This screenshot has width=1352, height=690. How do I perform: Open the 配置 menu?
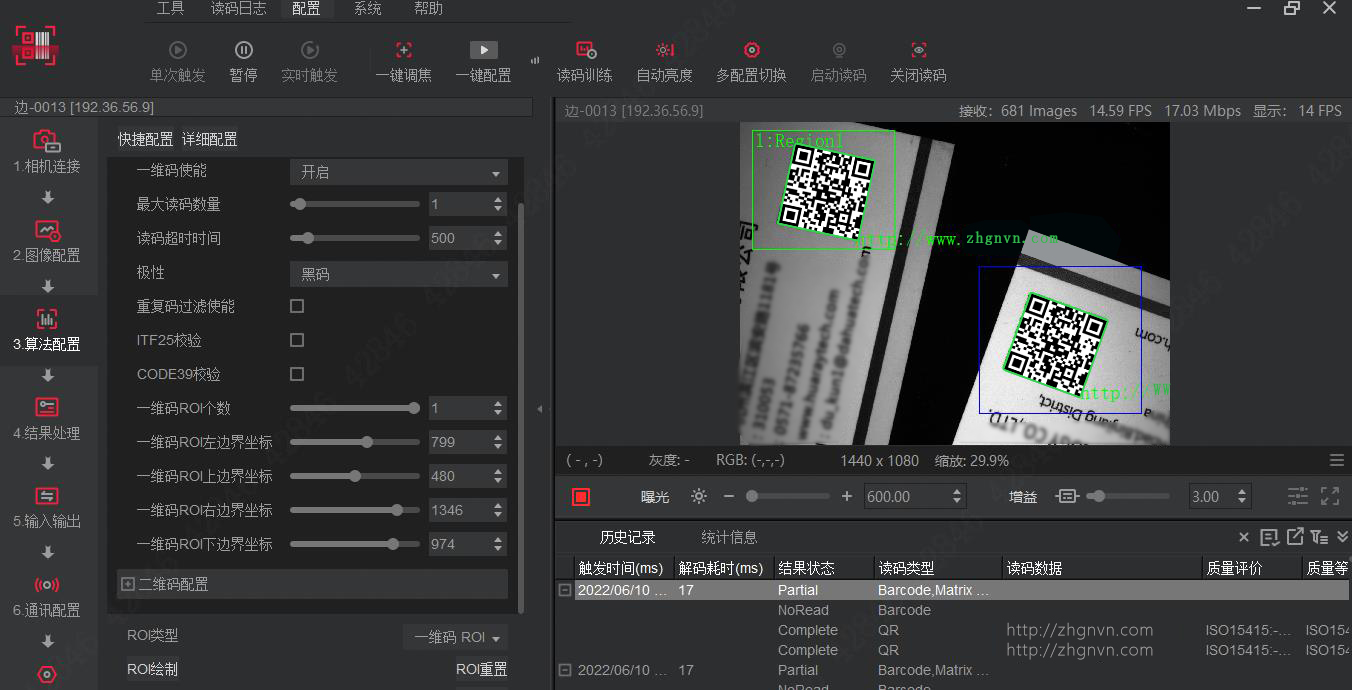[306, 9]
